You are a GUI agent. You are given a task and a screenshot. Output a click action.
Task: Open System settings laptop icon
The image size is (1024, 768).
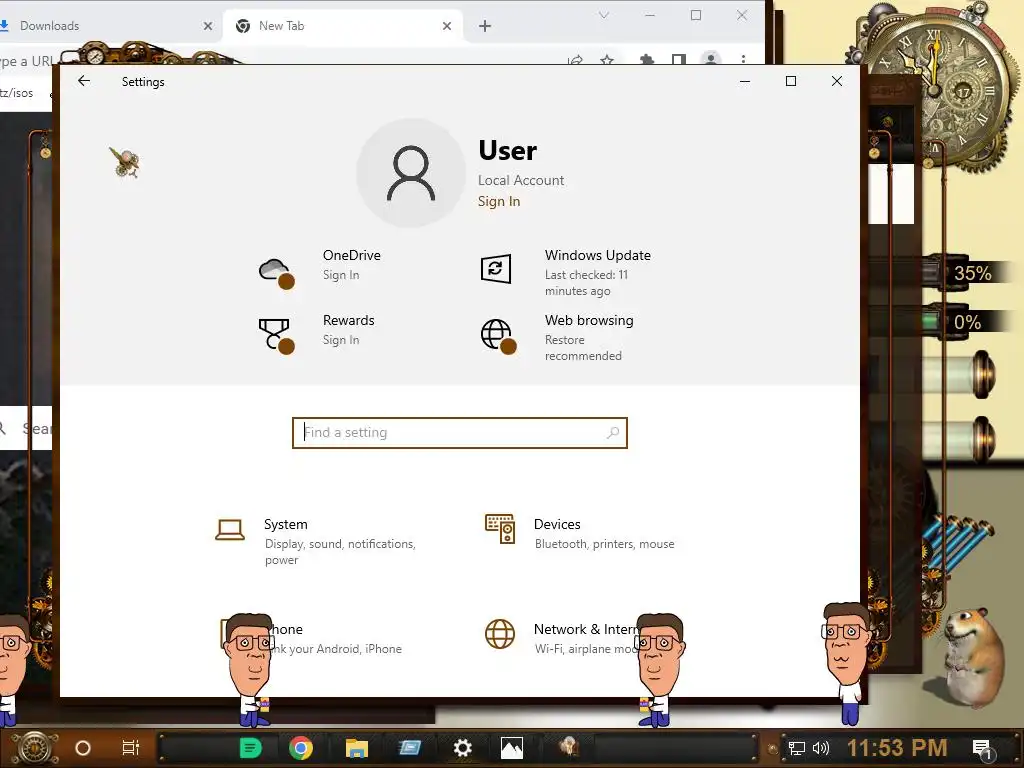click(230, 530)
